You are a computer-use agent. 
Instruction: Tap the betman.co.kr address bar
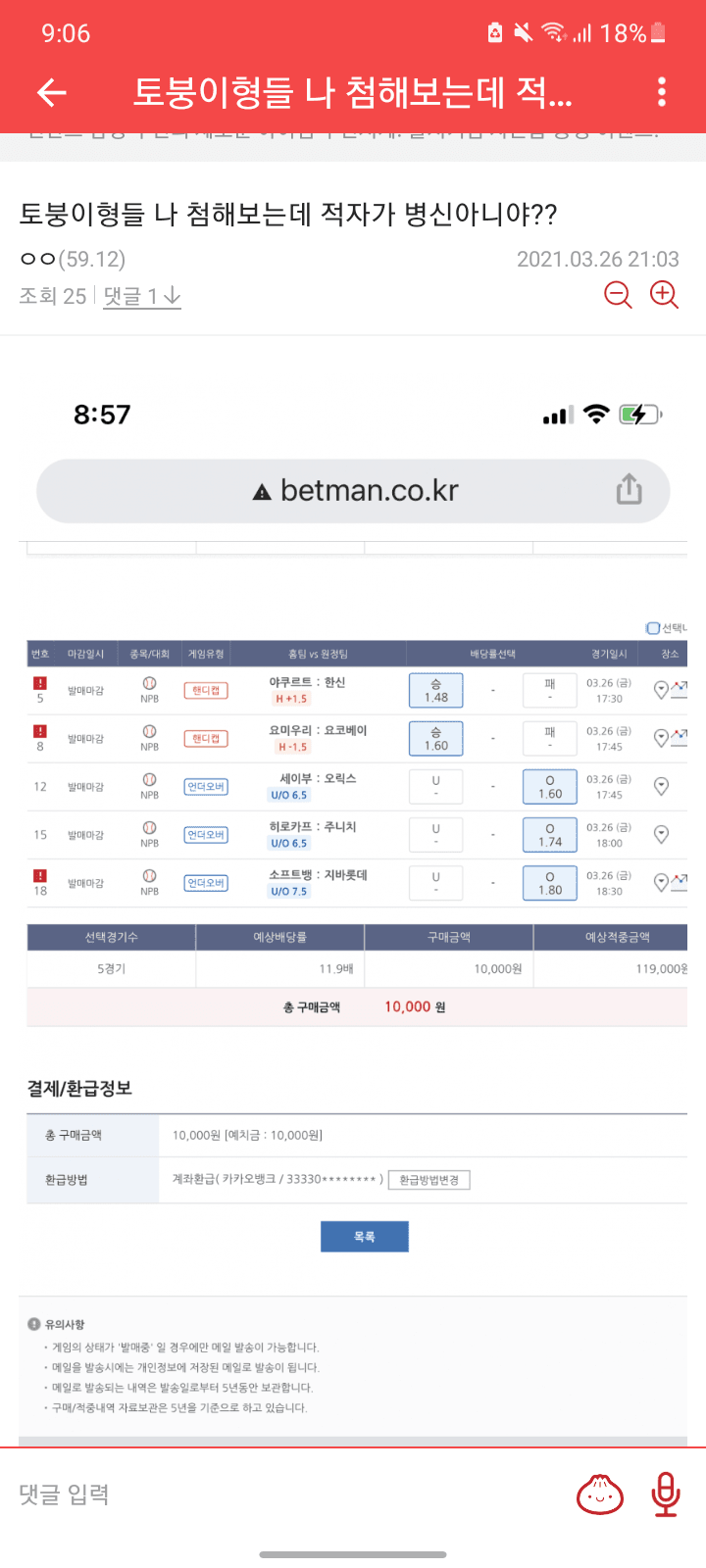coord(353,491)
